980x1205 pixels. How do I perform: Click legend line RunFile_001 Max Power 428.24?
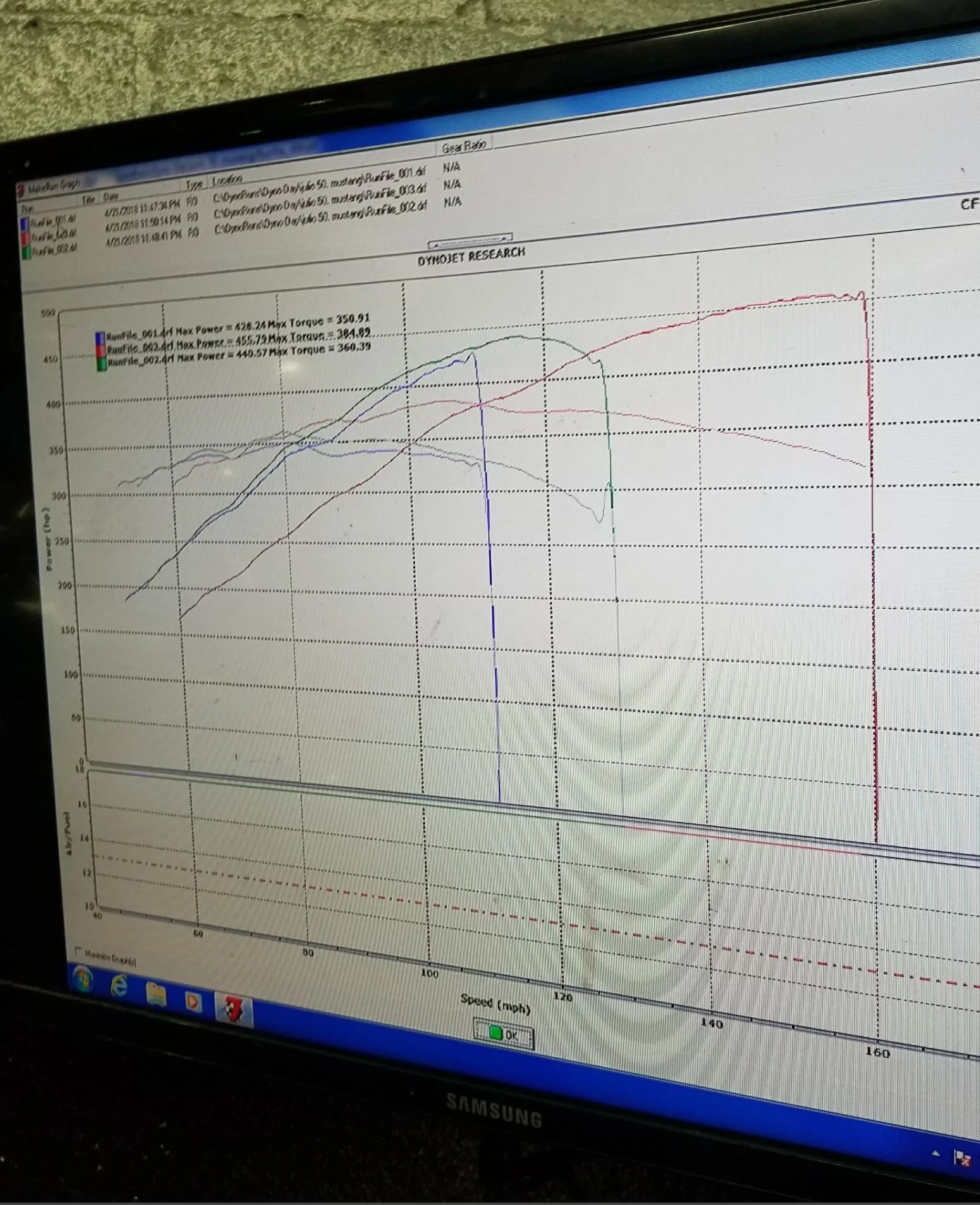[233, 326]
